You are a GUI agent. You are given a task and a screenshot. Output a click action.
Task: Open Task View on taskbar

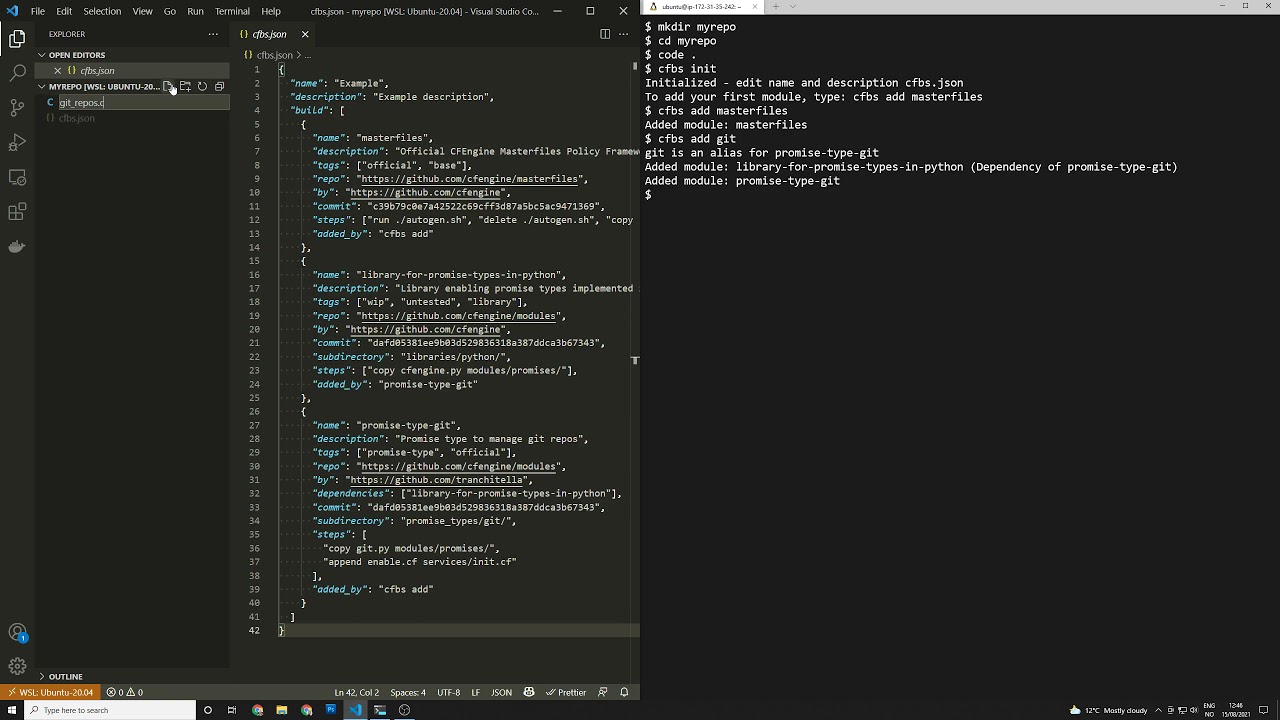point(232,710)
